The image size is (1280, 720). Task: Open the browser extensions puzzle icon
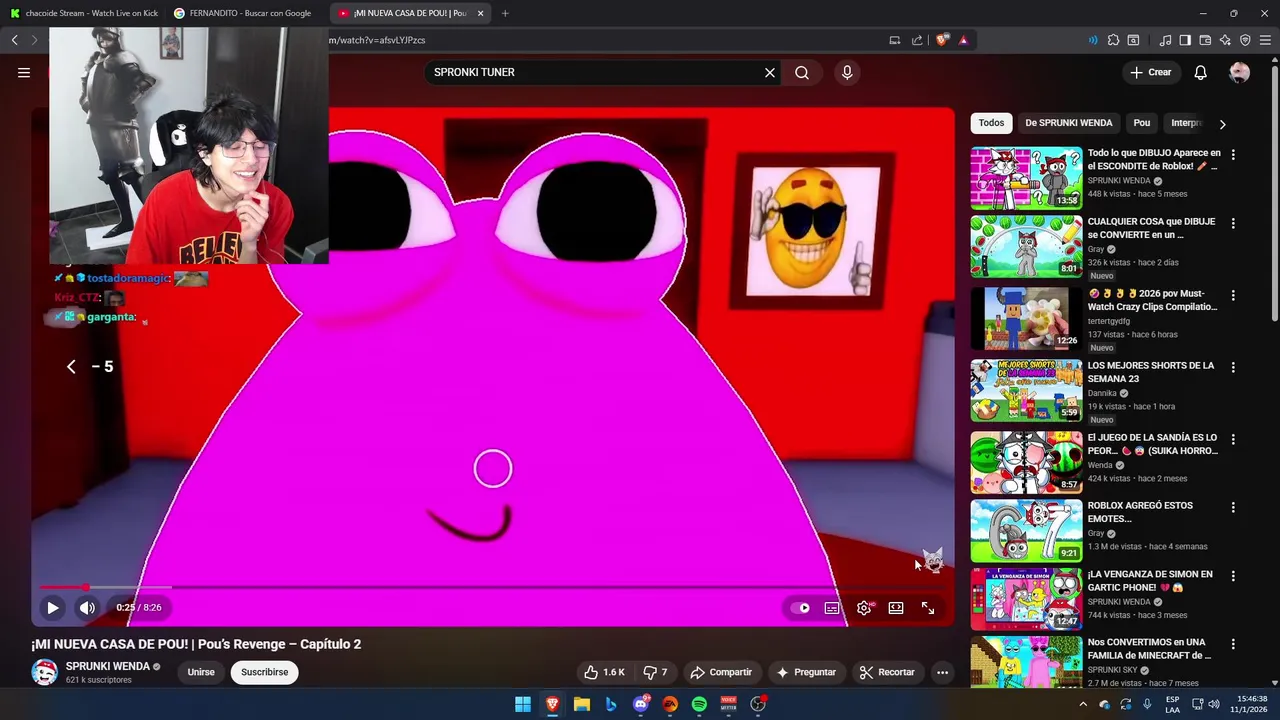pyautogui.click(x=1113, y=40)
